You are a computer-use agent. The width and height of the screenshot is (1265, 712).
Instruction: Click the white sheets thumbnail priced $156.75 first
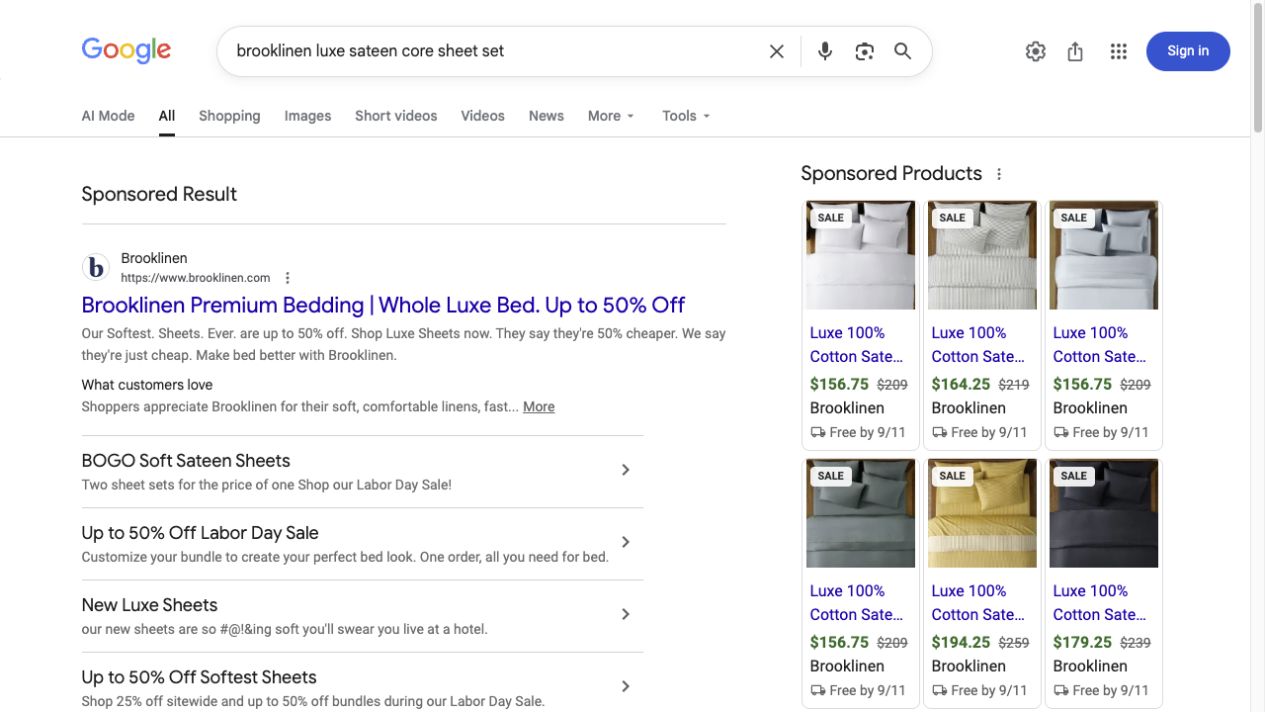pos(860,255)
